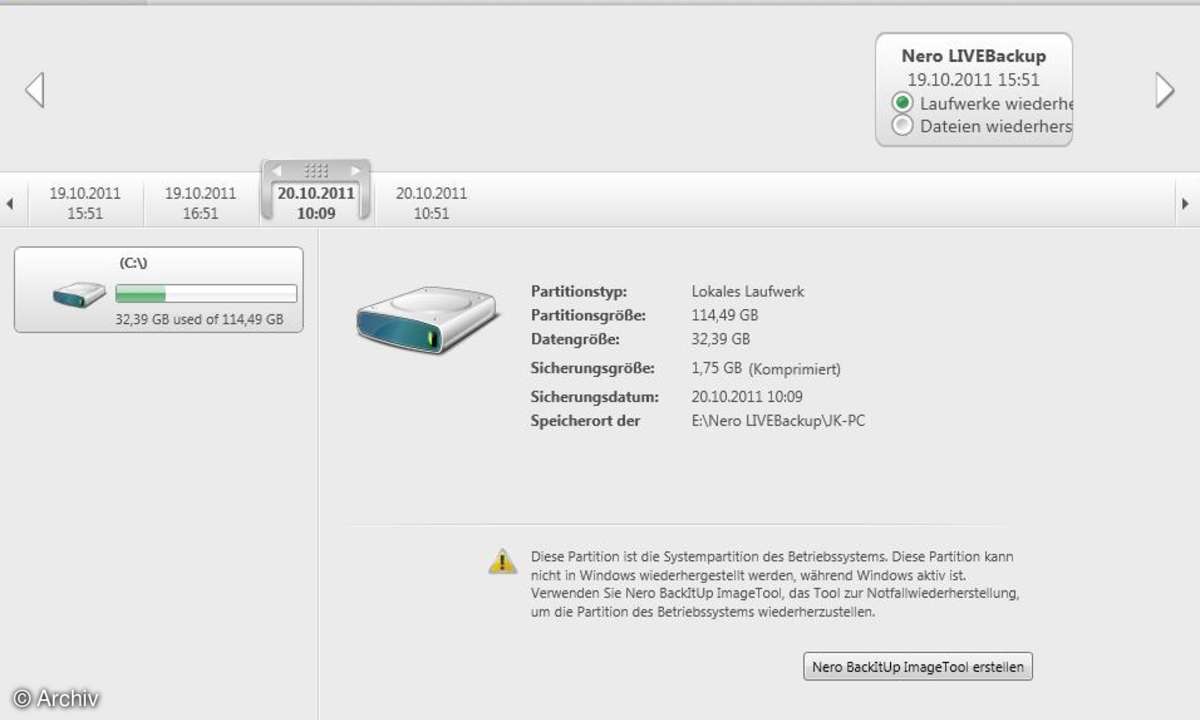Click the "Speicherort der" label
Image resolution: width=1200 pixels, height=720 pixels.
[x=585, y=421]
